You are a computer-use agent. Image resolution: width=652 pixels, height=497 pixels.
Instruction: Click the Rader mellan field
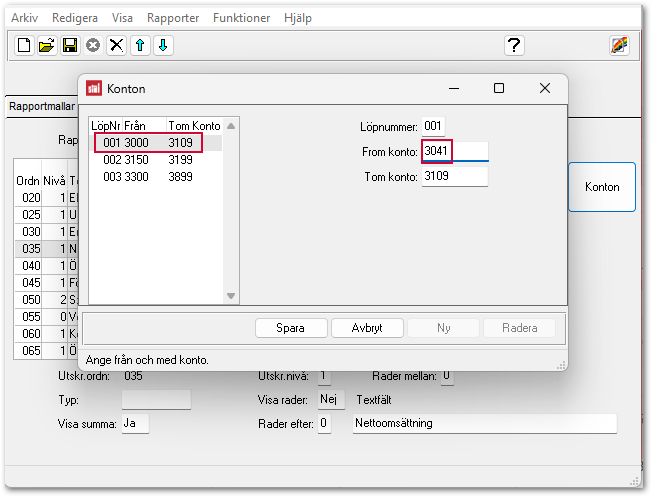447,376
